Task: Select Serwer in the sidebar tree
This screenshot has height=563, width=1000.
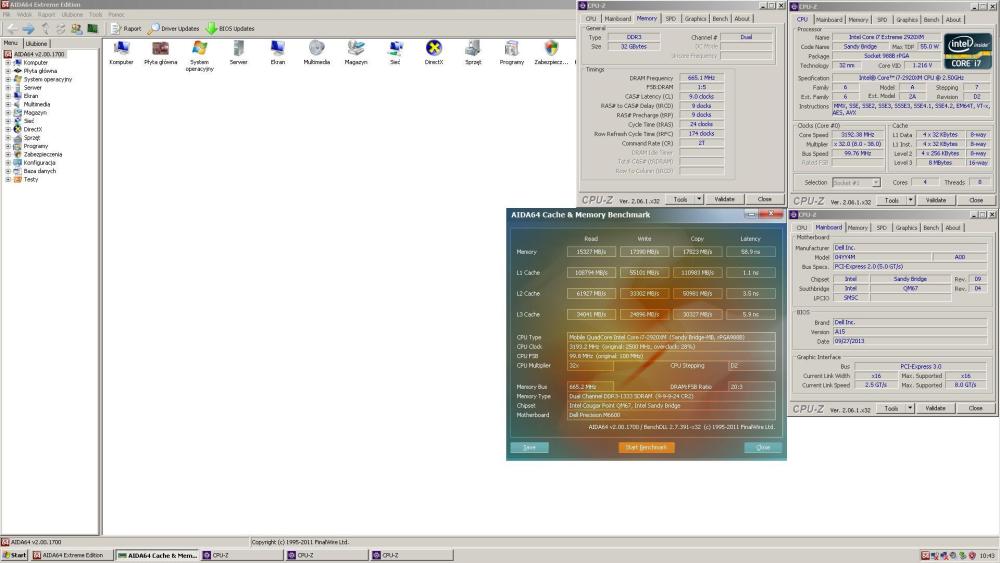Action: click(33, 87)
